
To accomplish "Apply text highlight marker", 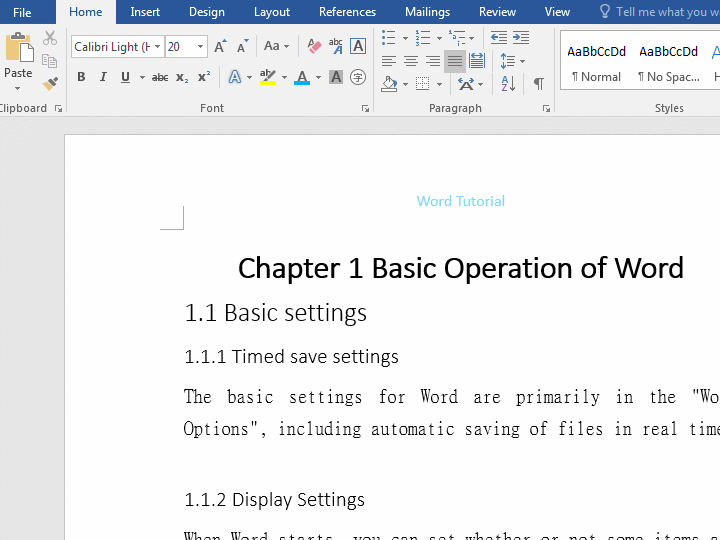I will point(267,77).
